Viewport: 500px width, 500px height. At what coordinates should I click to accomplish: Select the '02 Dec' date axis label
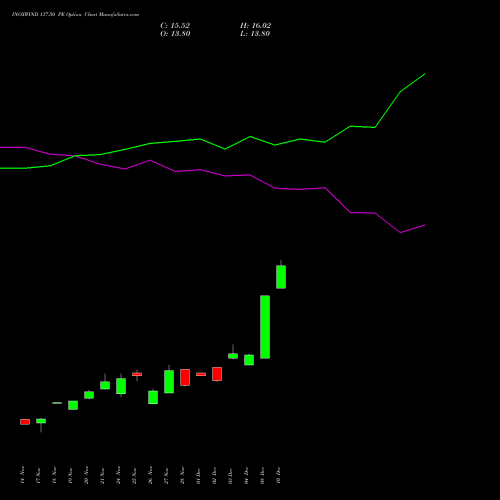214,475
